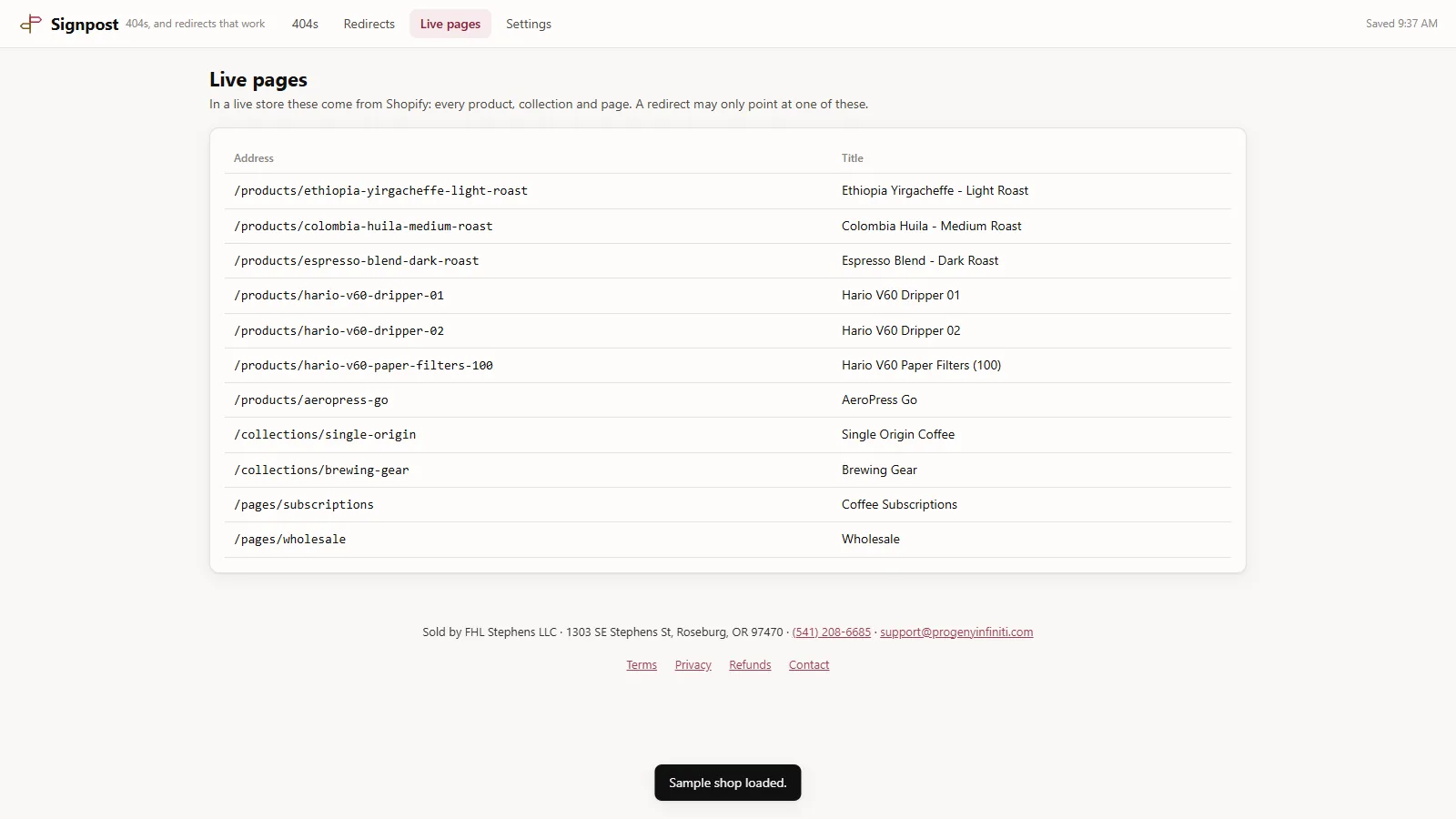
Task: Select /pages/subscriptions address
Action: tap(304, 505)
